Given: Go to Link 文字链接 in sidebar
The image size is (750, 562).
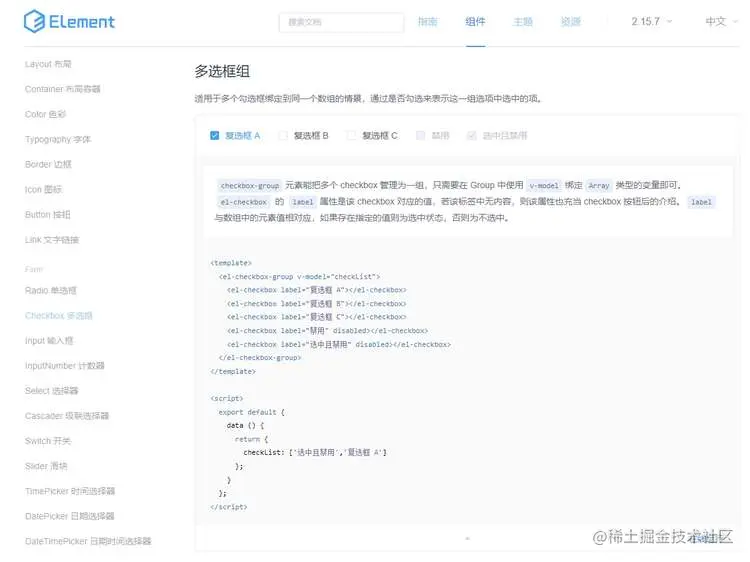Looking at the screenshot, I should click(52, 240).
